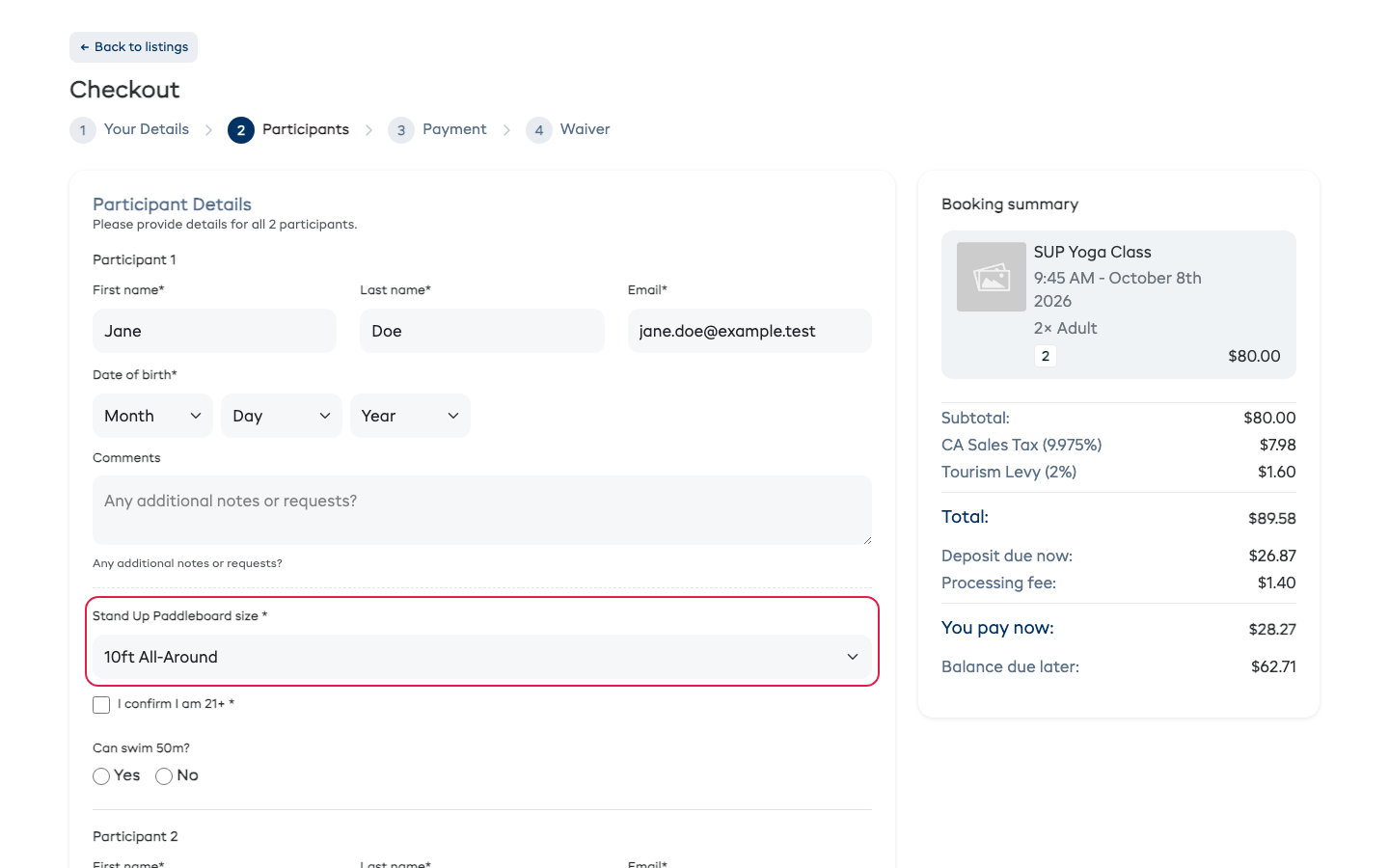Open the Year dropdown
Image resolution: width=1389 pixels, height=868 pixels.
click(x=410, y=416)
